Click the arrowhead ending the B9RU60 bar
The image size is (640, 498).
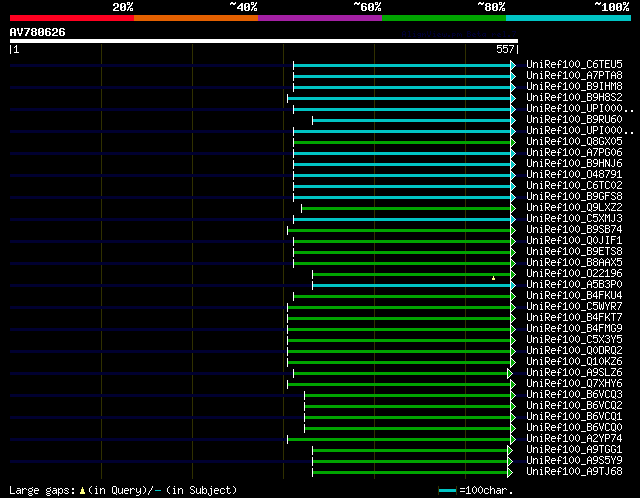click(x=513, y=120)
